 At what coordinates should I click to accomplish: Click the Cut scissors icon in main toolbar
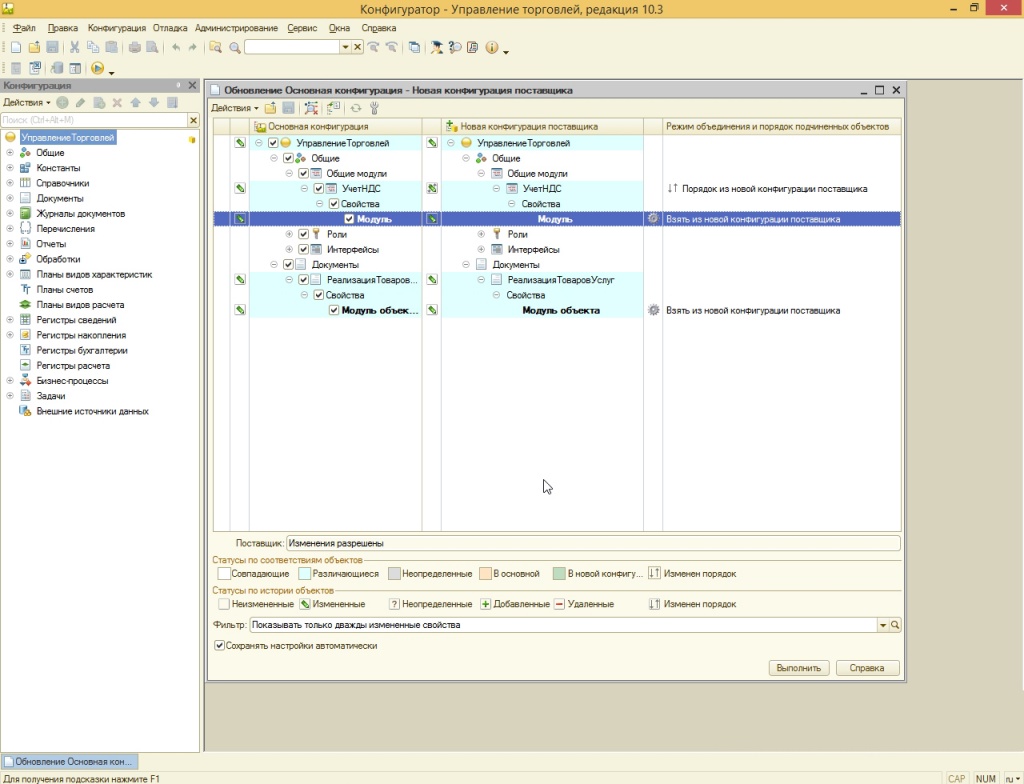[75, 47]
